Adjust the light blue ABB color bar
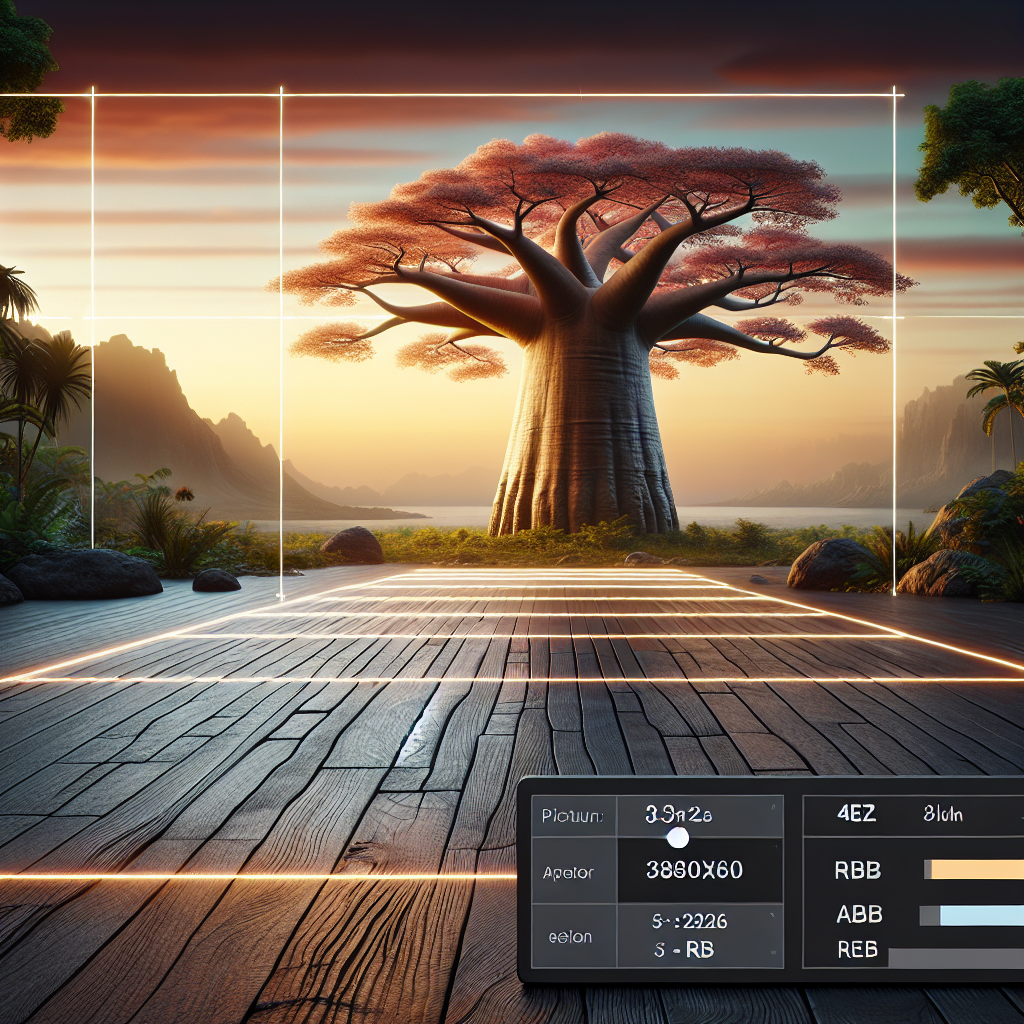 (981, 915)
